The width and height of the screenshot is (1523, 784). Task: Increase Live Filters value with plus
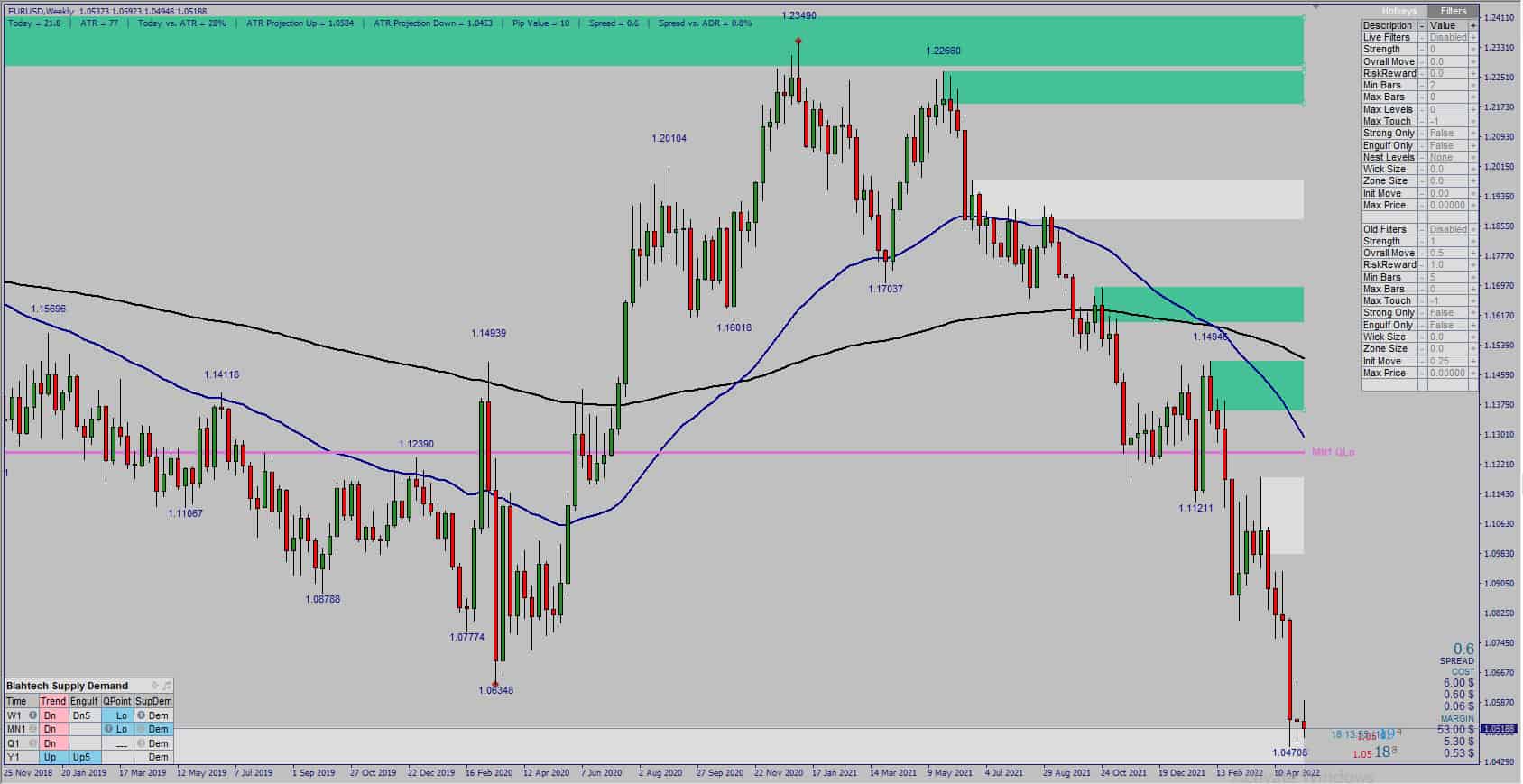(1473, 38)
